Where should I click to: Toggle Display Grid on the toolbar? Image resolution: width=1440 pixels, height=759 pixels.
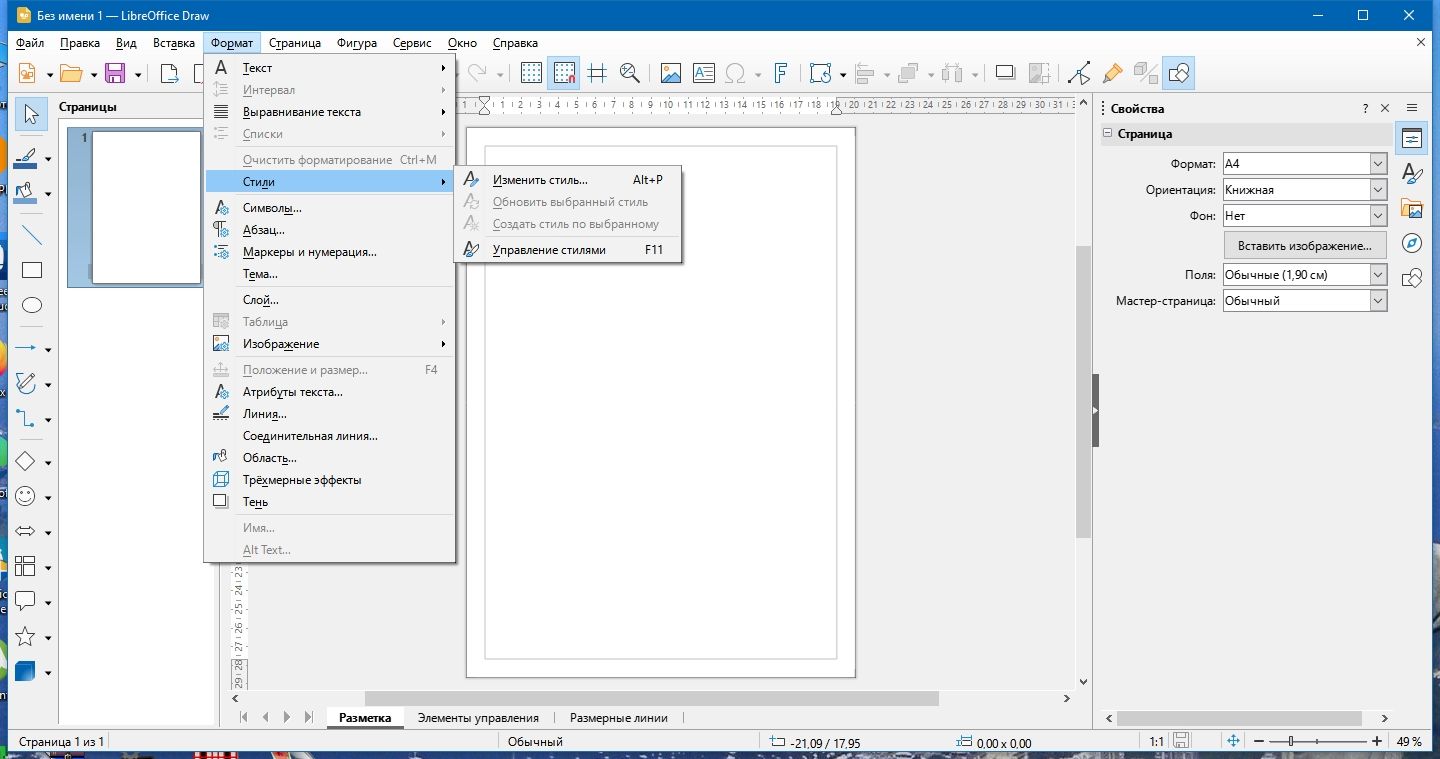click(532, 73)
